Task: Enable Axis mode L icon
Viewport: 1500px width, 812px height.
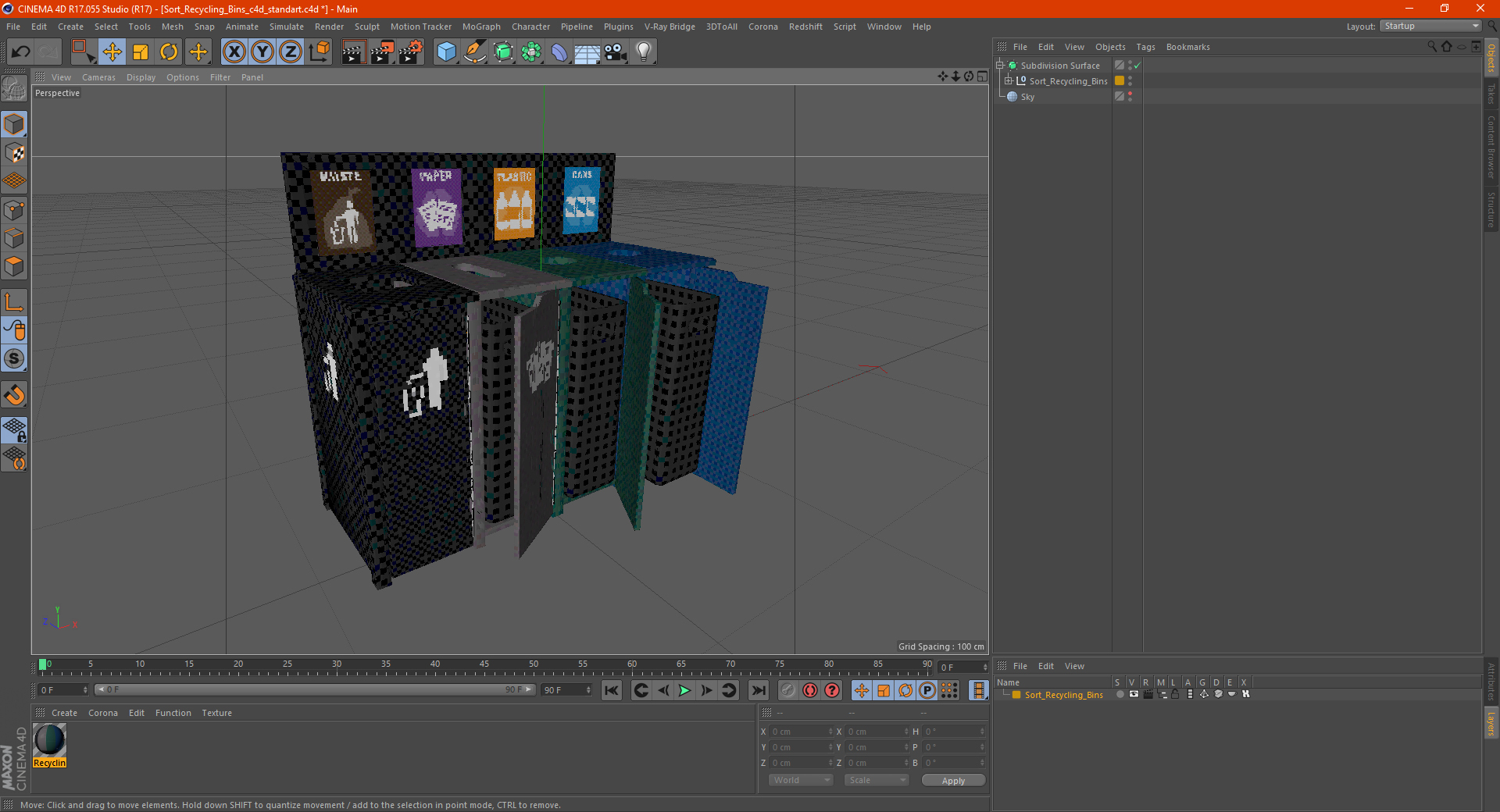Action: point(14,302)
